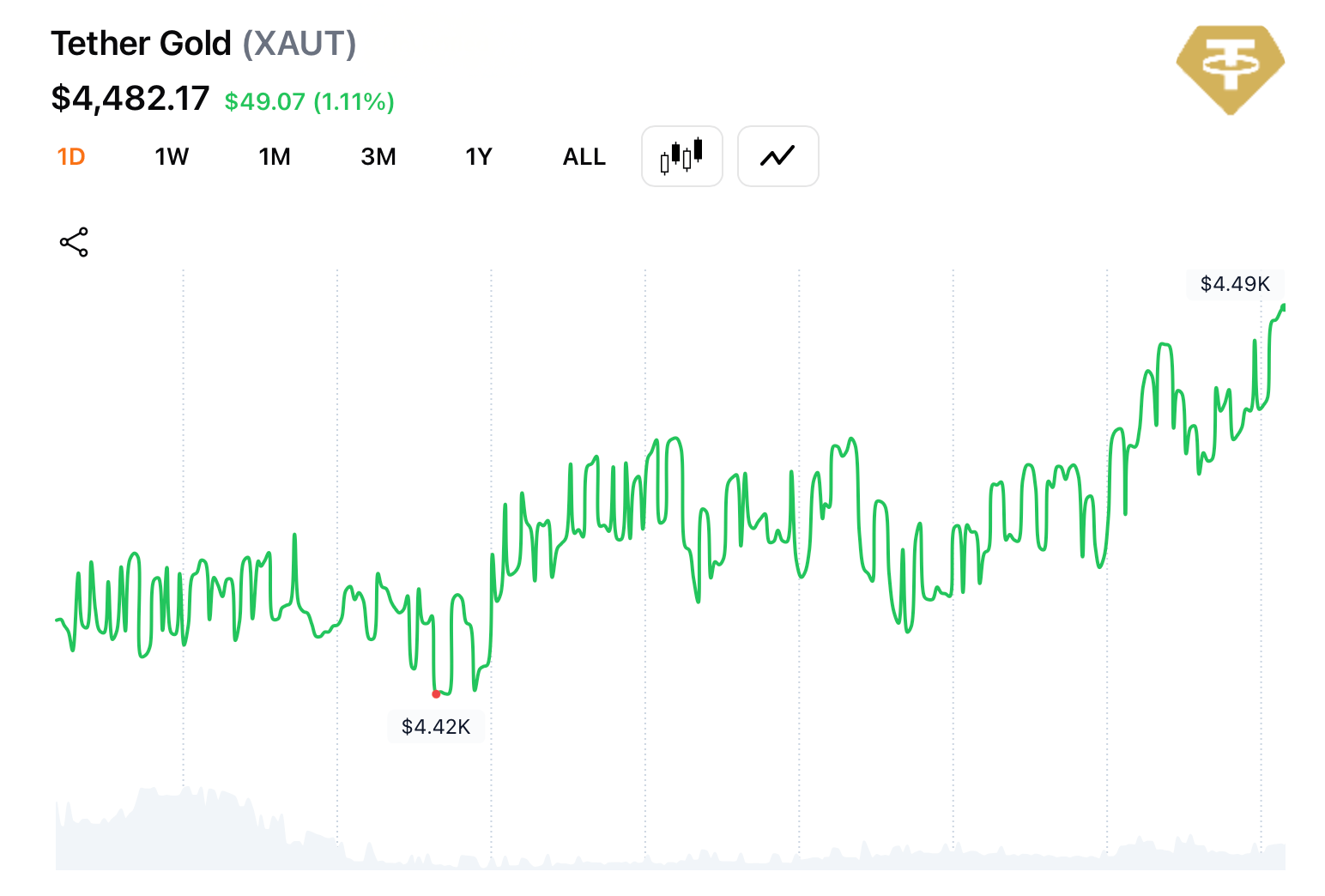Switch chart to 1M range
This screenshot has width=1325, height=896.
pyautogui.click(x=275, y=157)
